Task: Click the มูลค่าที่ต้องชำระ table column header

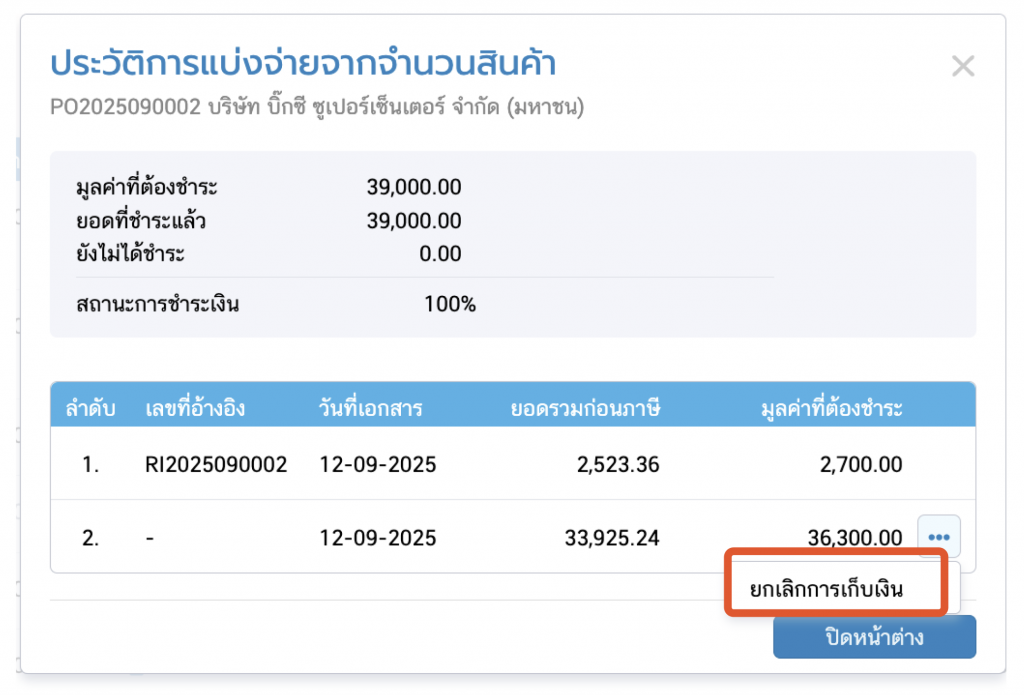Action: (x=830, y=408)
